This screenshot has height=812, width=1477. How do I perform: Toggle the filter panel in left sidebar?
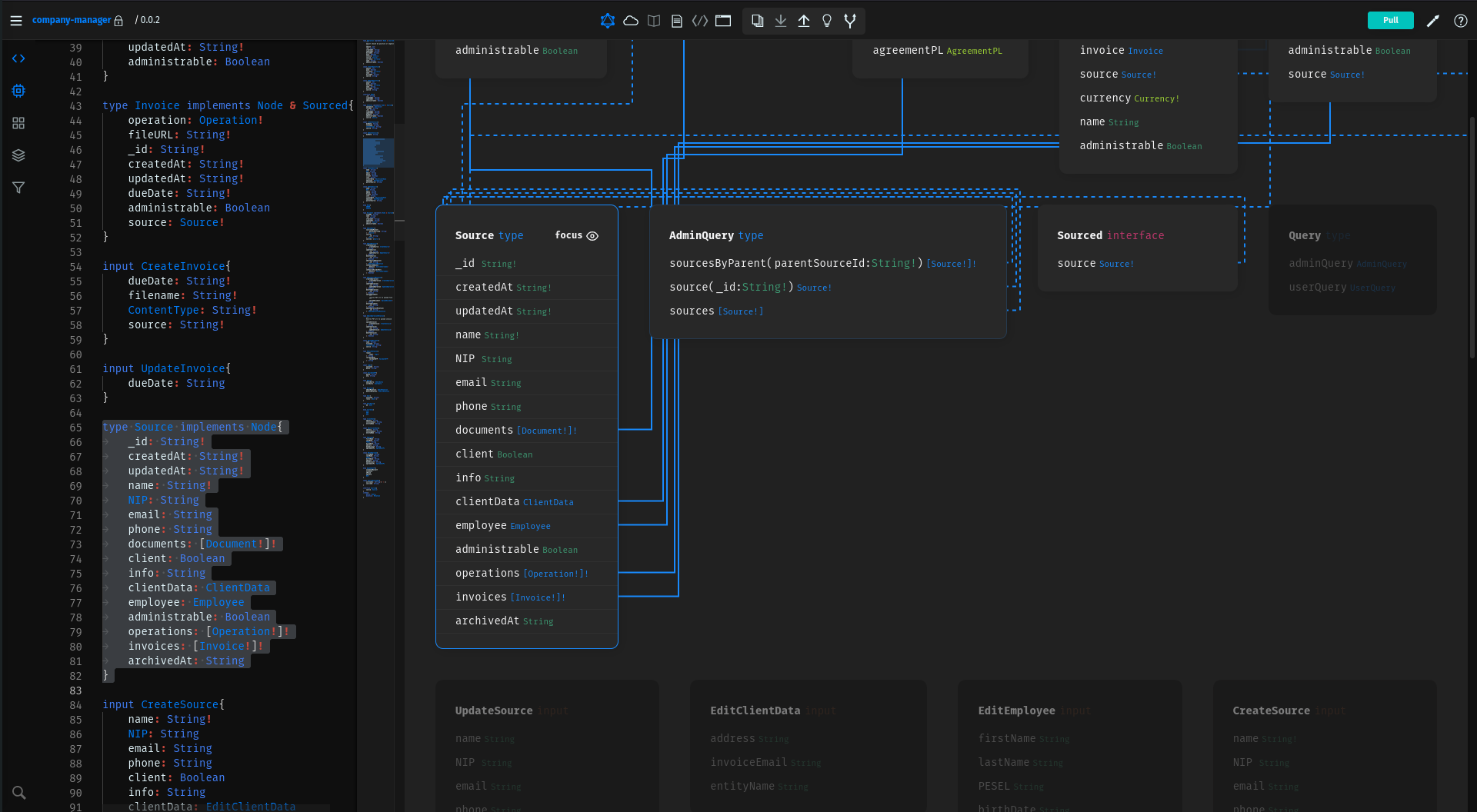(18, 188)
